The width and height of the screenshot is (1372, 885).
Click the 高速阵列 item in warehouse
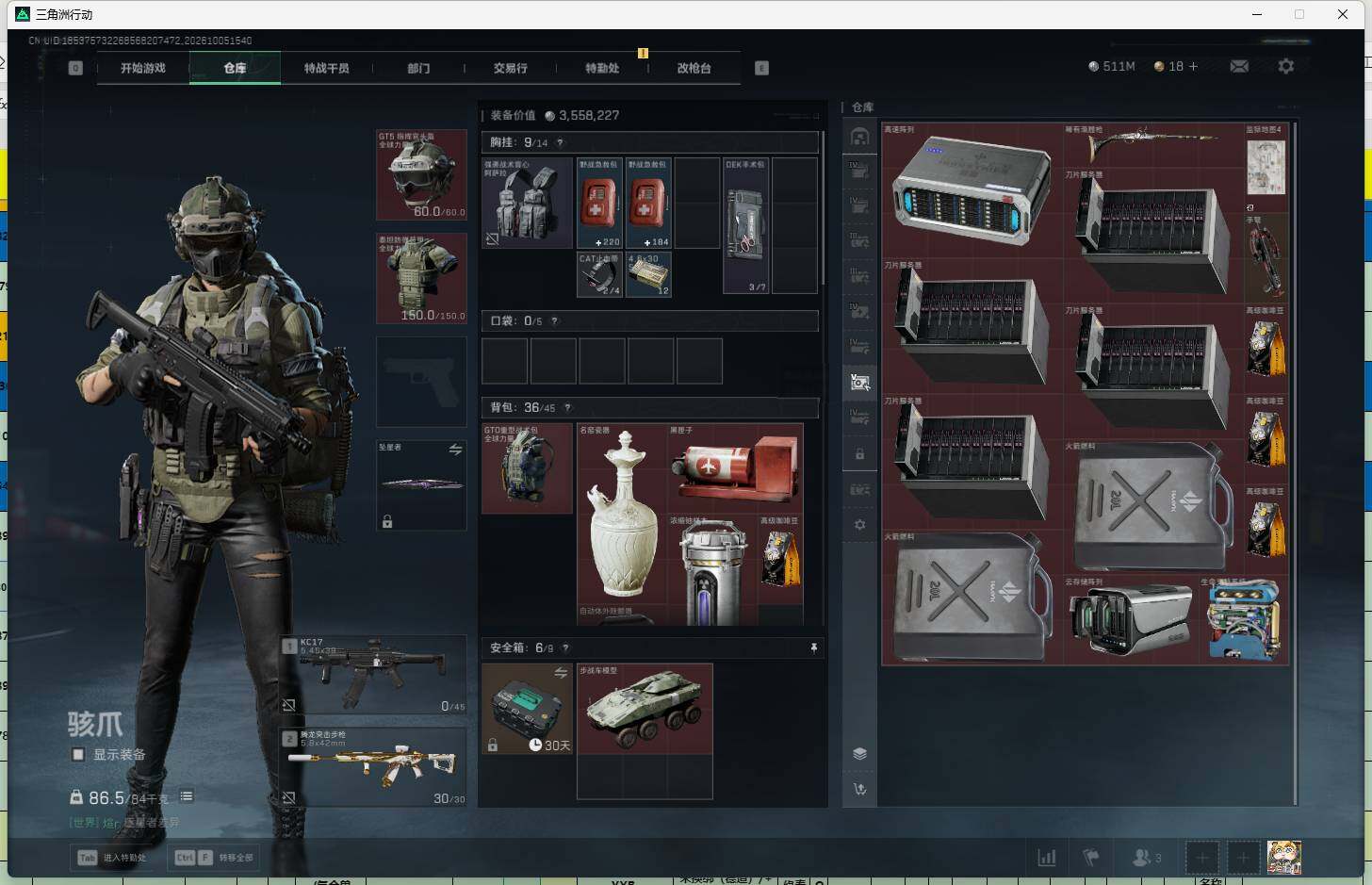pyautogui.click(x=972, y=190)
